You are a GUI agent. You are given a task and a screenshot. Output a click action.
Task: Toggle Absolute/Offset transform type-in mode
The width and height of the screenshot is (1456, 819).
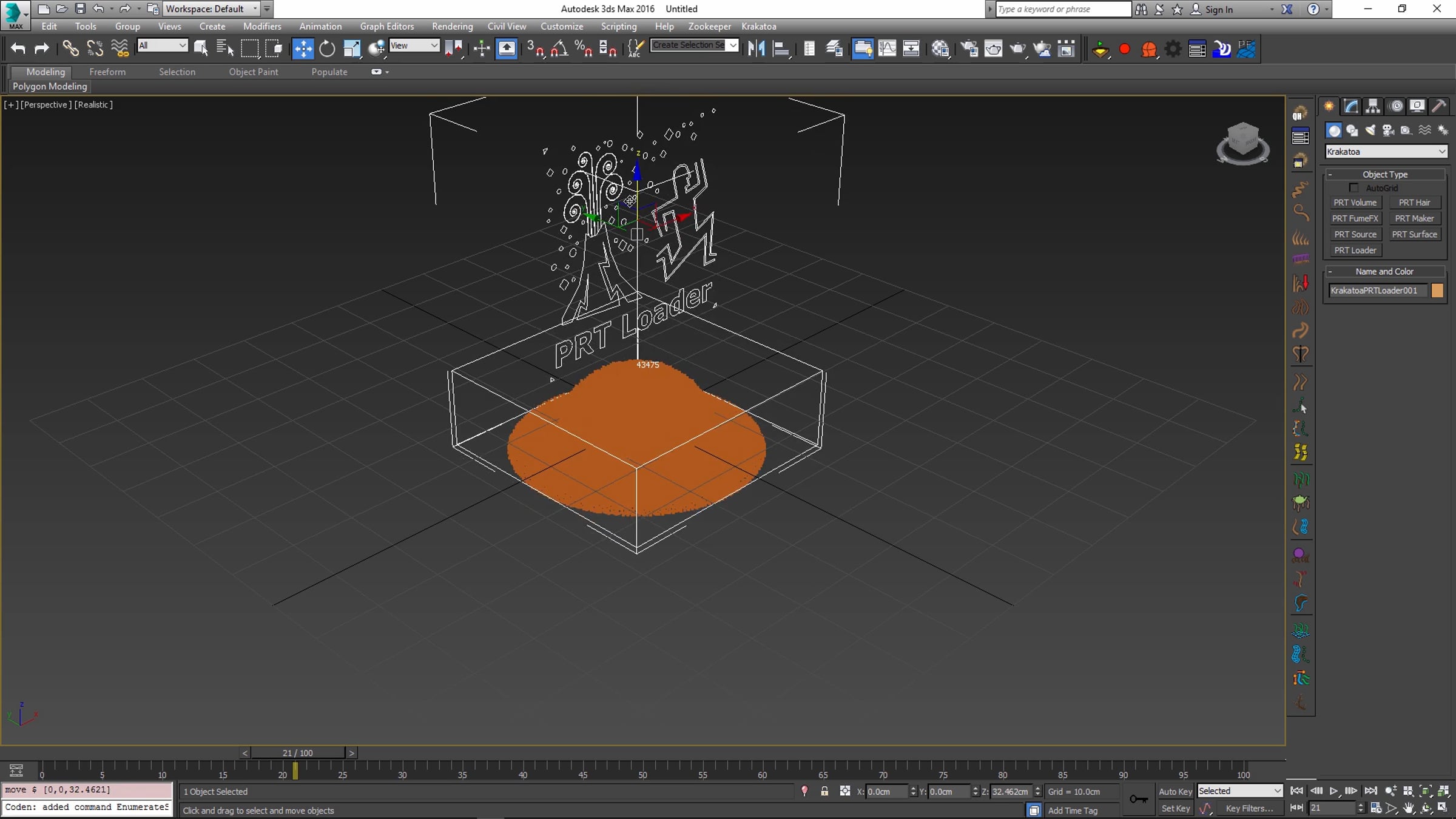(844, 791)
